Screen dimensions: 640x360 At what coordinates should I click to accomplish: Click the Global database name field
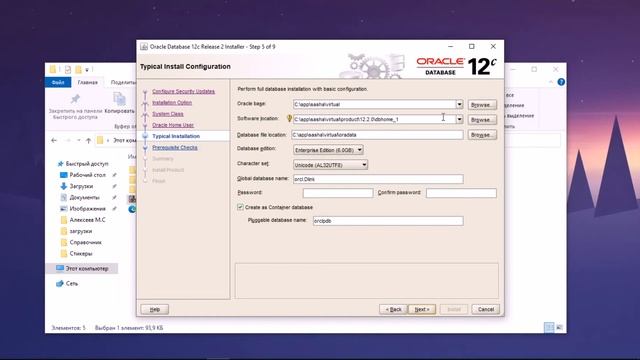click(378, 179)
